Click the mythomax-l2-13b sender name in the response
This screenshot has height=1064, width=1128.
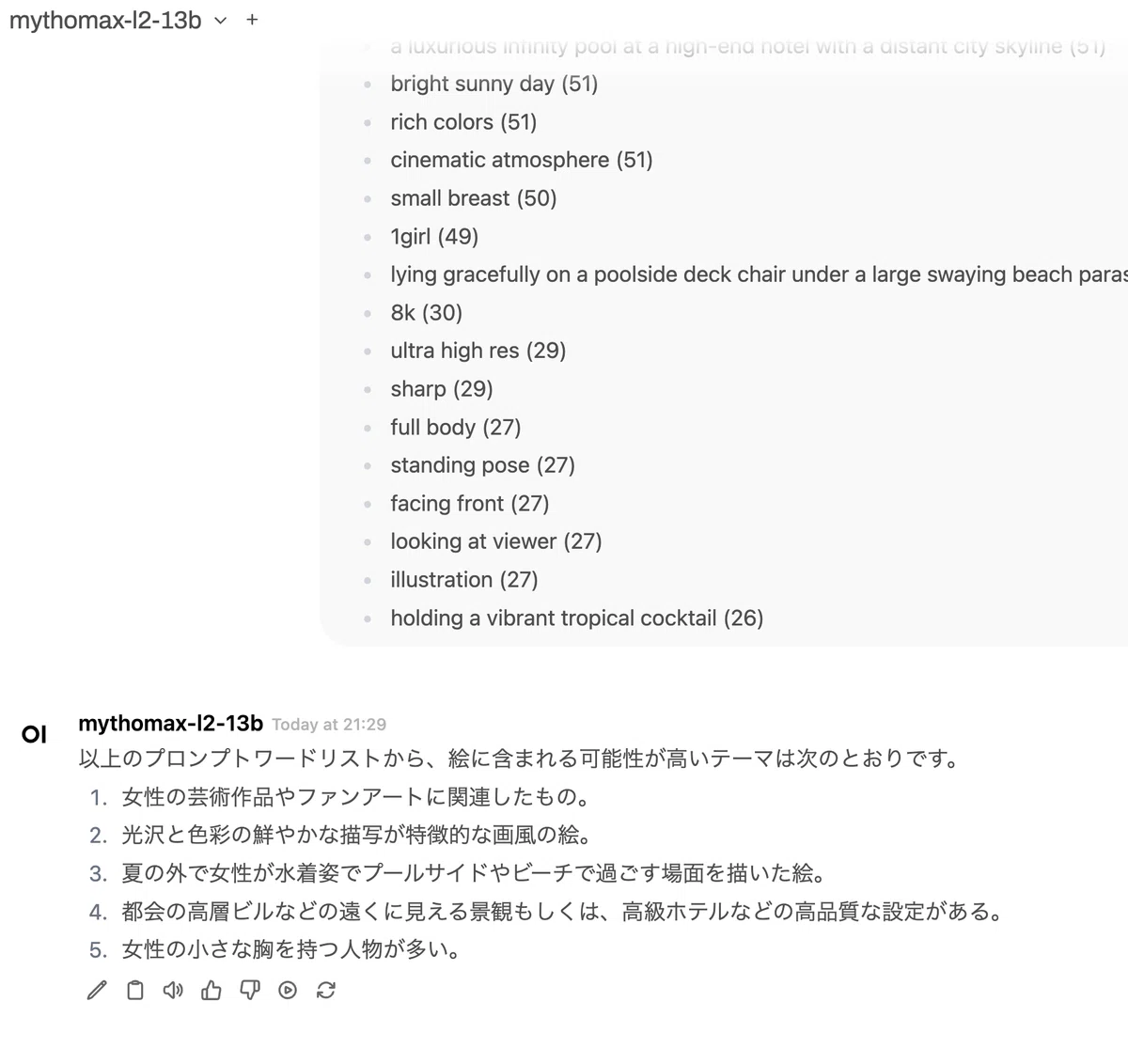170,723
